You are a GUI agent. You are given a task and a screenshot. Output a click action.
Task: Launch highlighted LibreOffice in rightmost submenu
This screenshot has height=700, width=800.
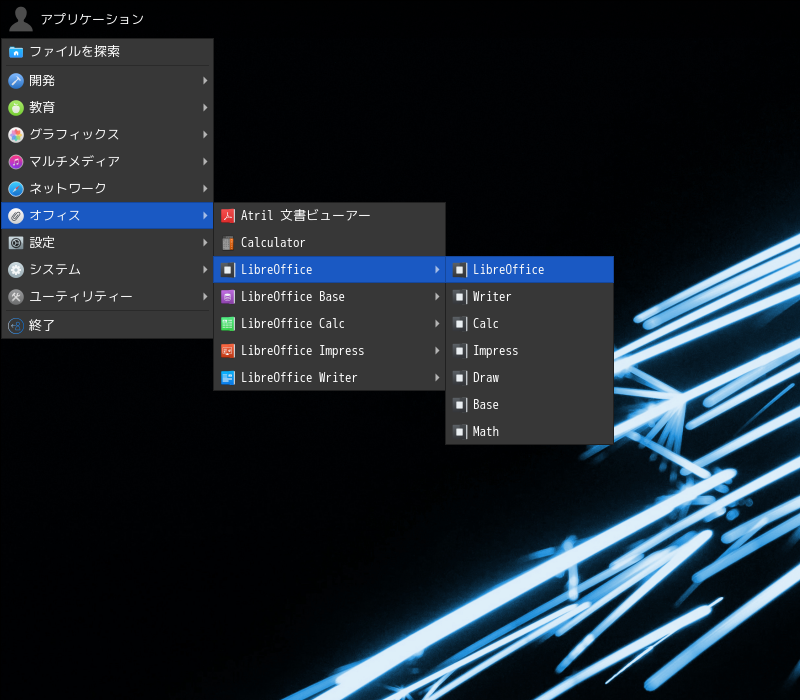click(x=530, y=270)
